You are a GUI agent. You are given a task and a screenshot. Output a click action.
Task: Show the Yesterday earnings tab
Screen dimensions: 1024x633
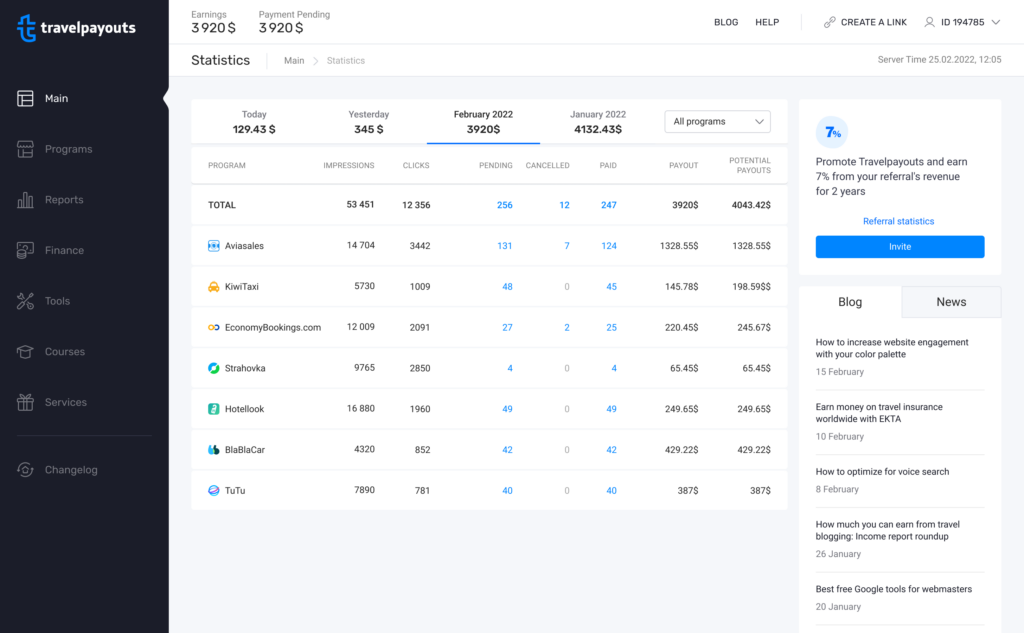368,122
